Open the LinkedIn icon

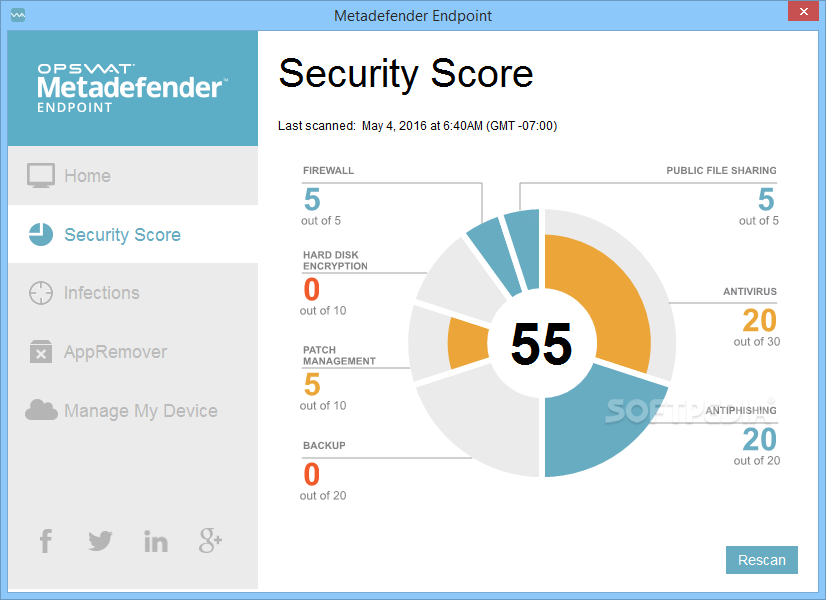point(156,542)
